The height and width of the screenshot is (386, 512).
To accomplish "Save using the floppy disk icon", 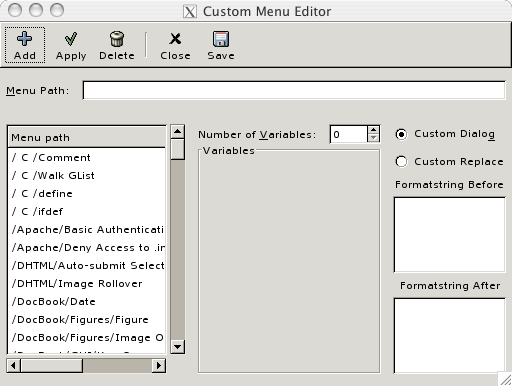I will (221, 39).
